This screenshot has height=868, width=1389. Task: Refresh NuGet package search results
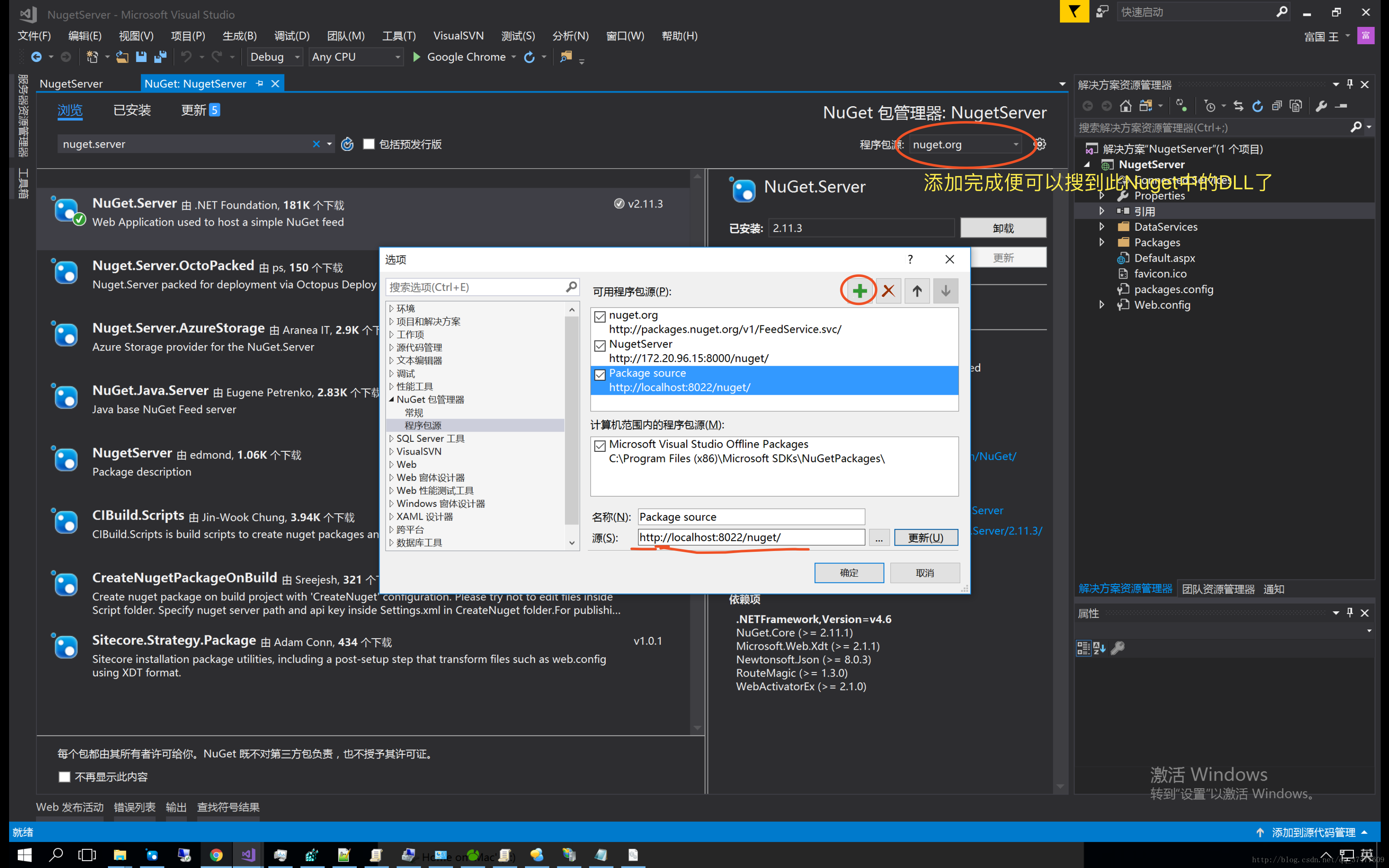347,144
